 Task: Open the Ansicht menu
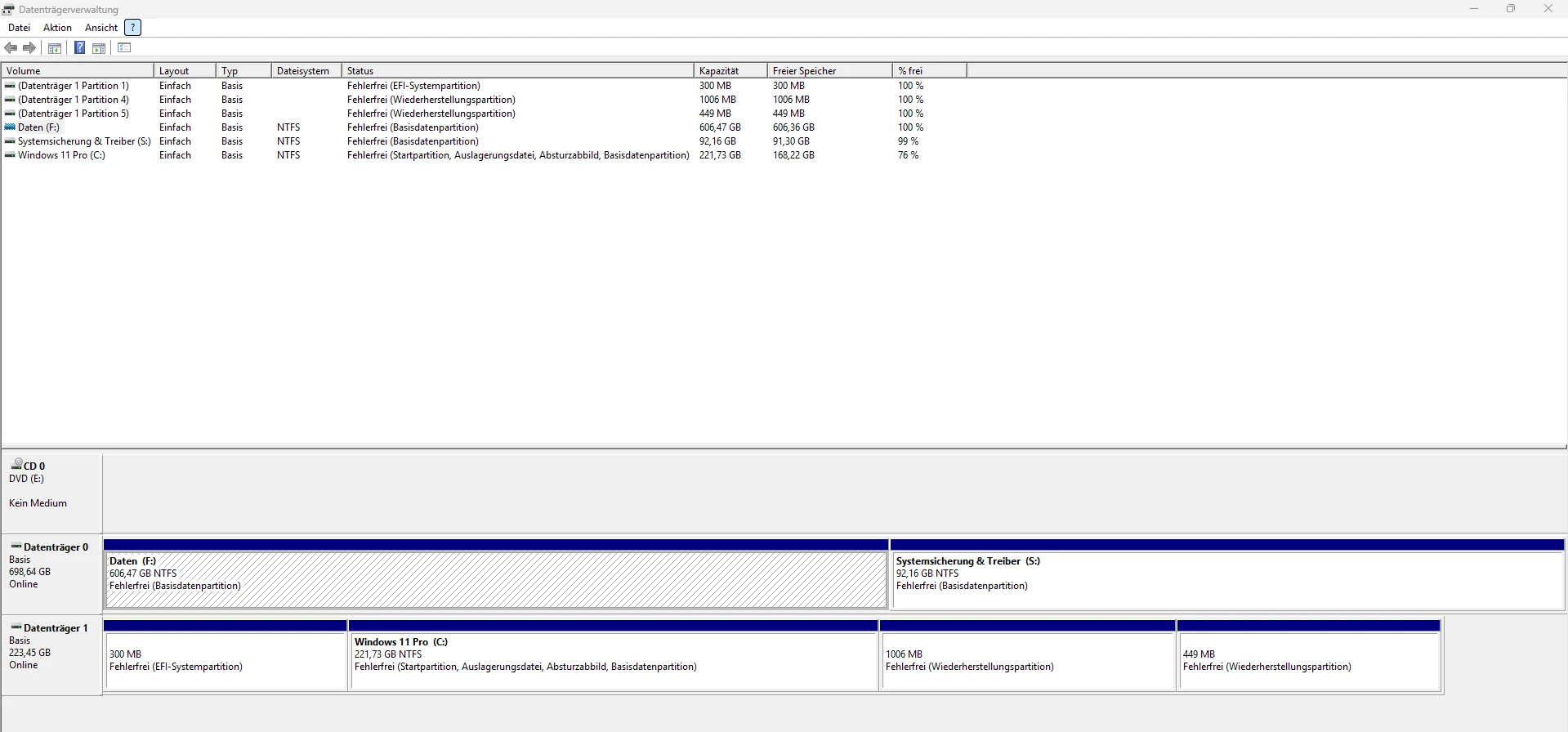101,27
